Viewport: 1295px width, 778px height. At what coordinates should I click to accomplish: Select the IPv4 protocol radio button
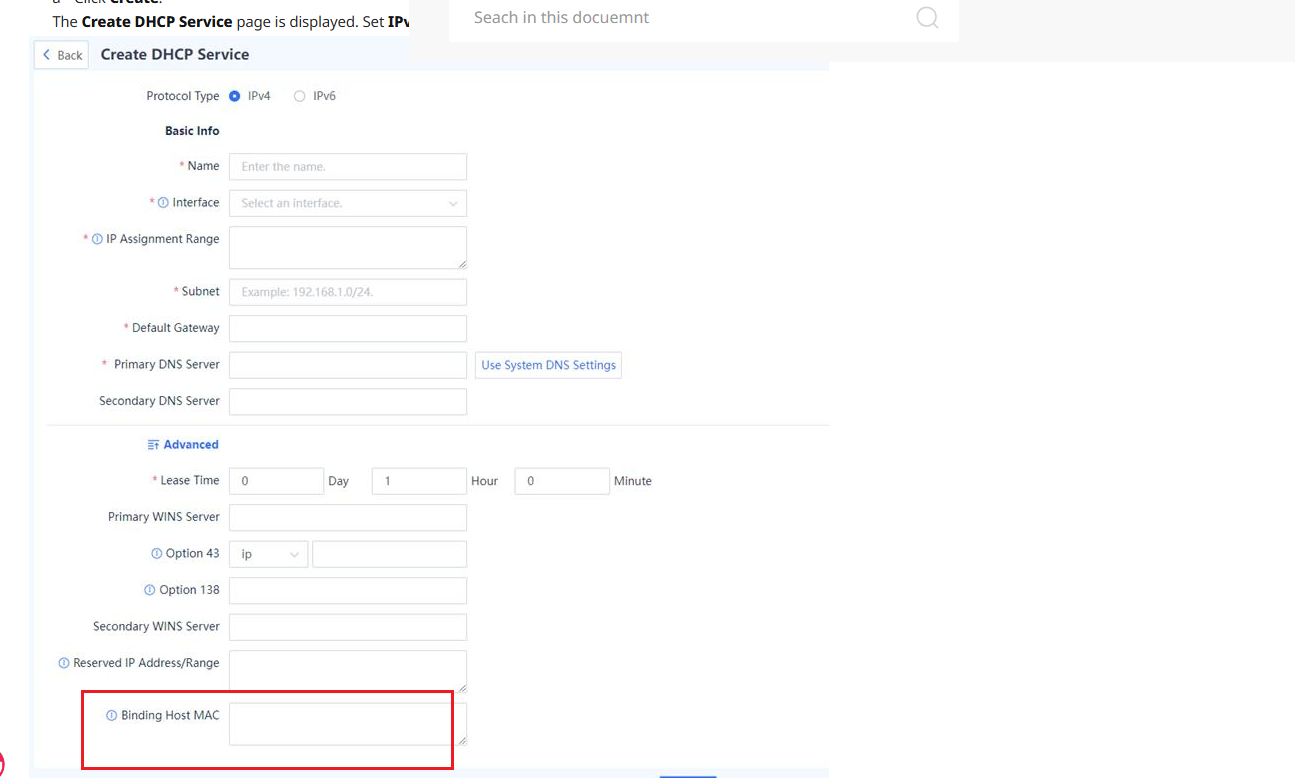pyautogui.click(x=235, y=96)
